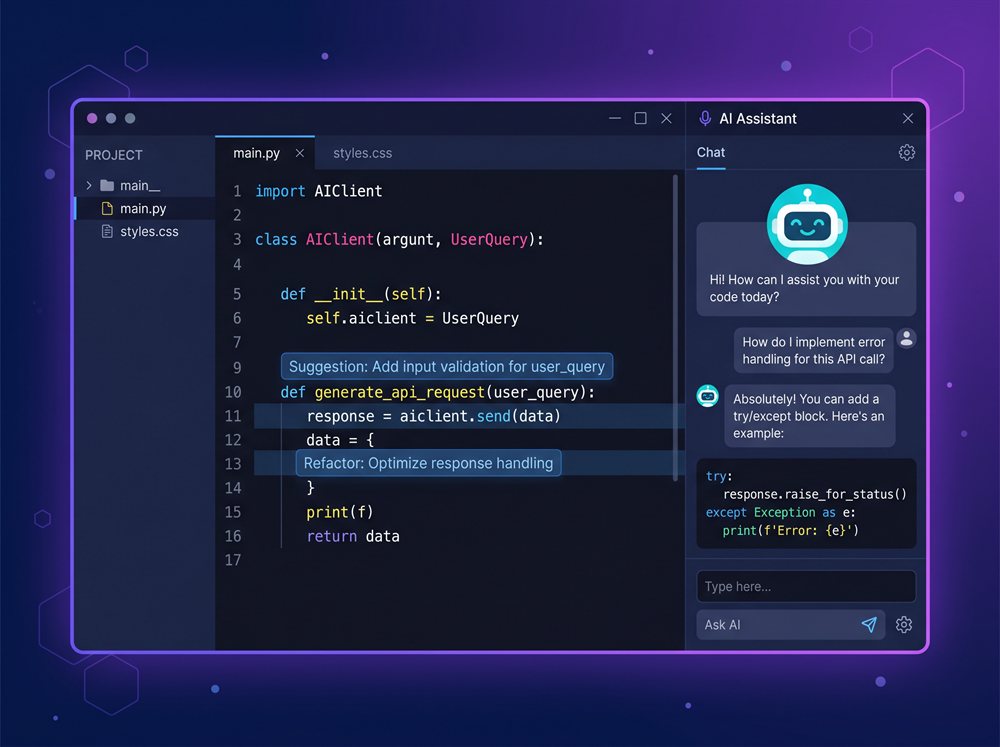Click line number 11 in the gutter

coord(233,417)
